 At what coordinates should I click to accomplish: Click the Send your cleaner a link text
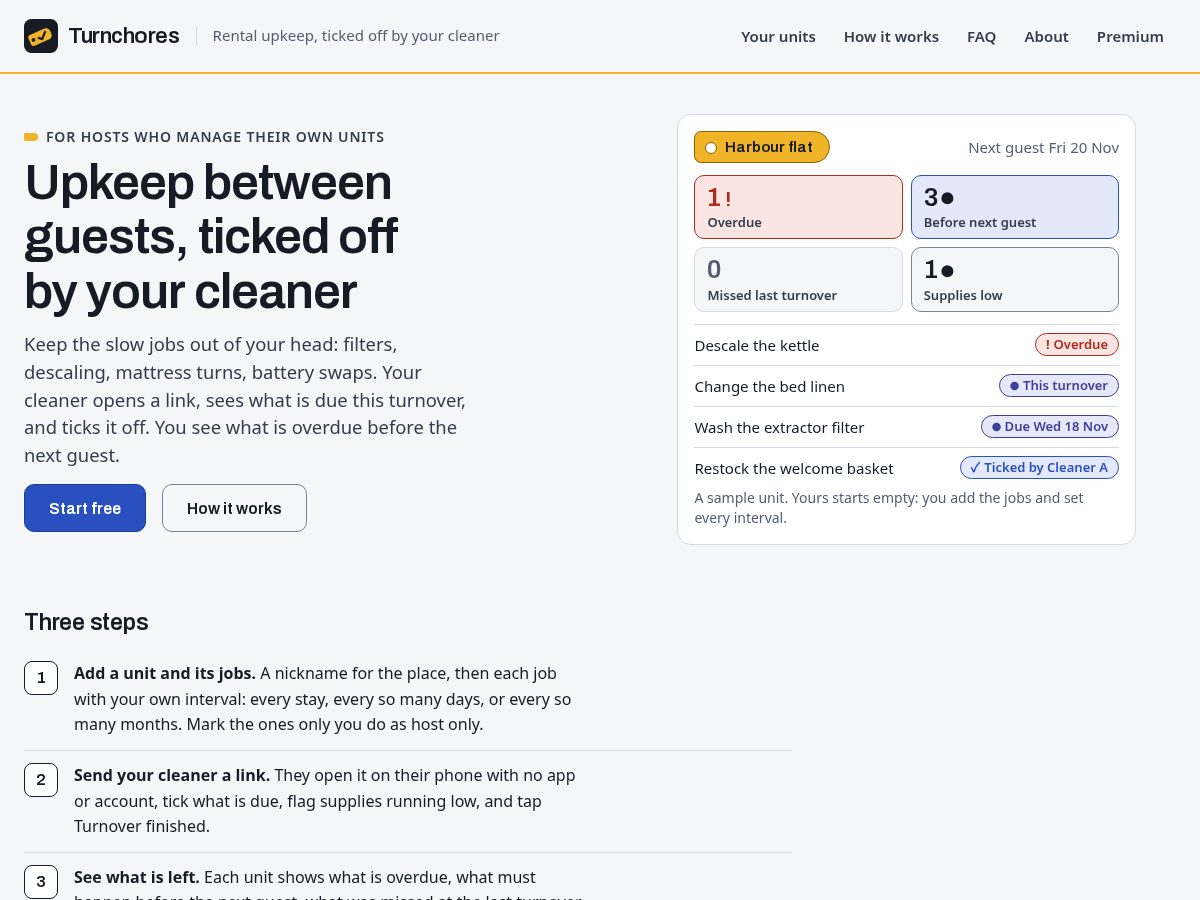pyautogui.click(x=172, y=775)
